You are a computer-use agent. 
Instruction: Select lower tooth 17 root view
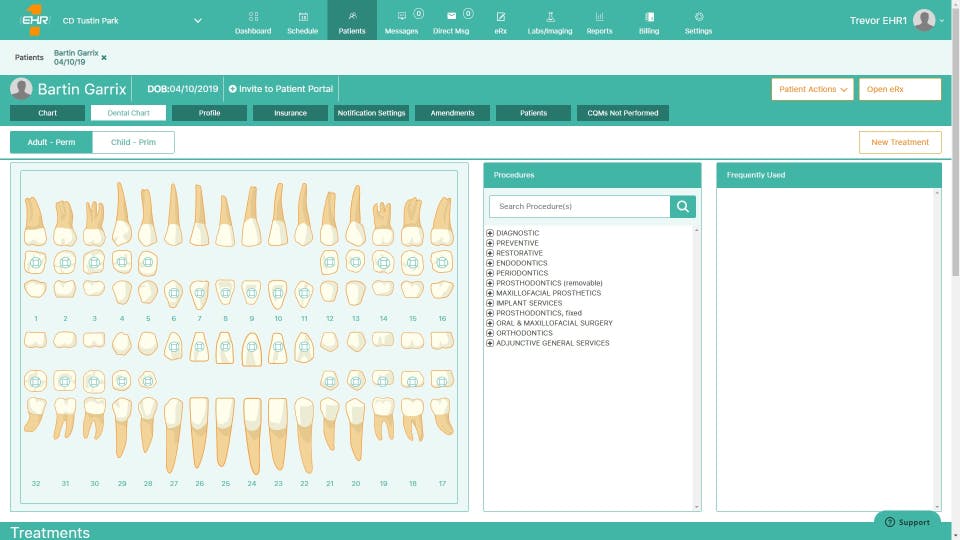pyautogui.click(x=442, y=416)
